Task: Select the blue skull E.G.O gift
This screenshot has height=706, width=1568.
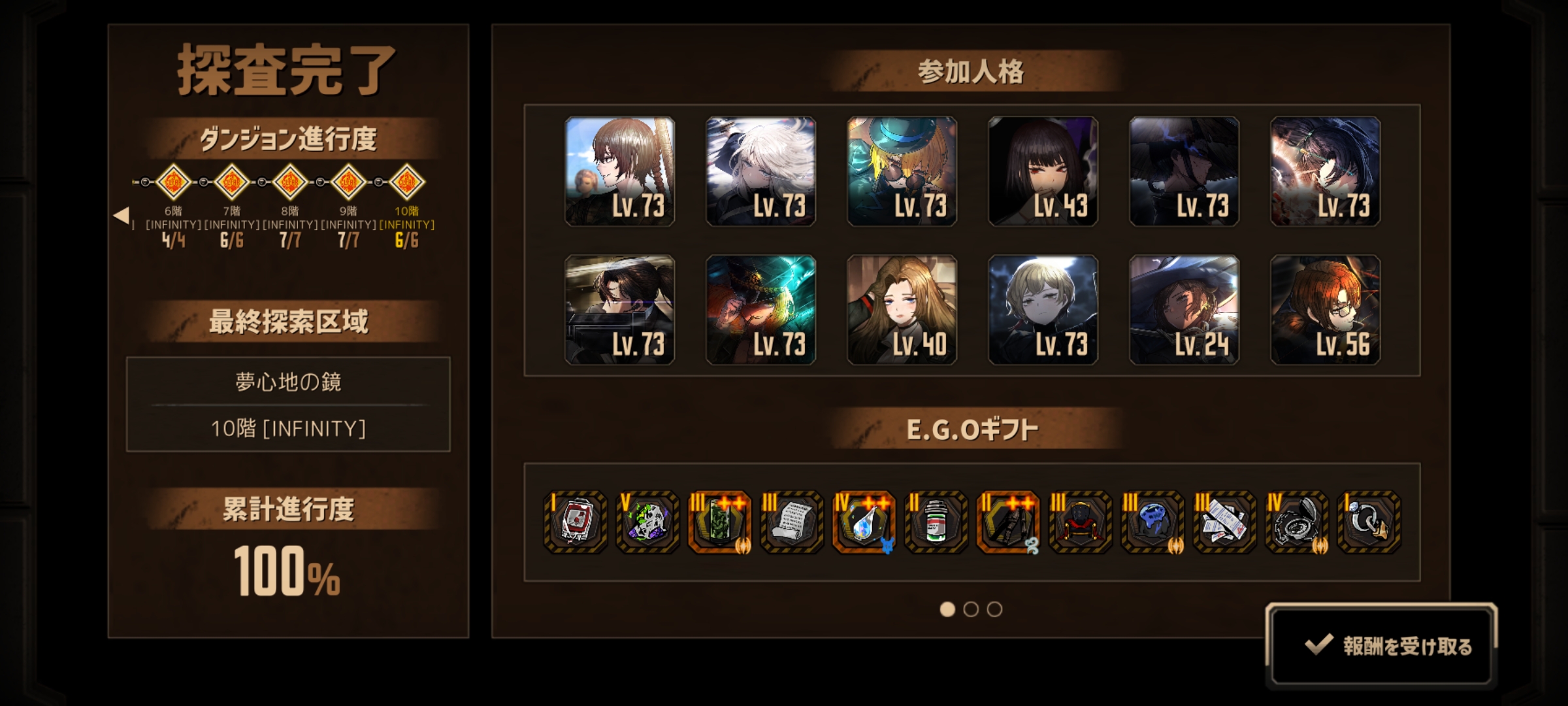Action: pyautogui.click(x=1152, y=522)
